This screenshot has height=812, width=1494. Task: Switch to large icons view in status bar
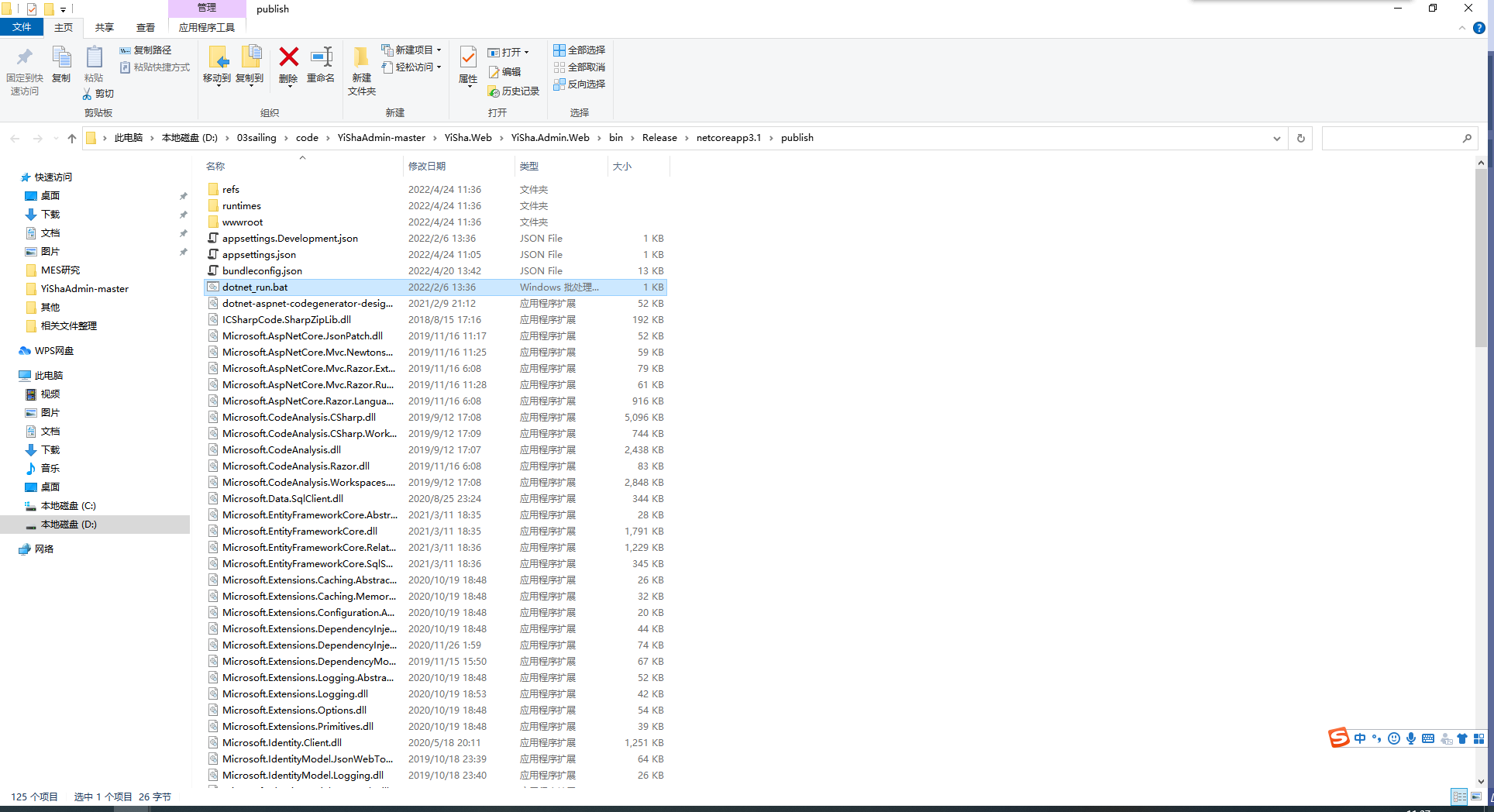coord(1476,797)
